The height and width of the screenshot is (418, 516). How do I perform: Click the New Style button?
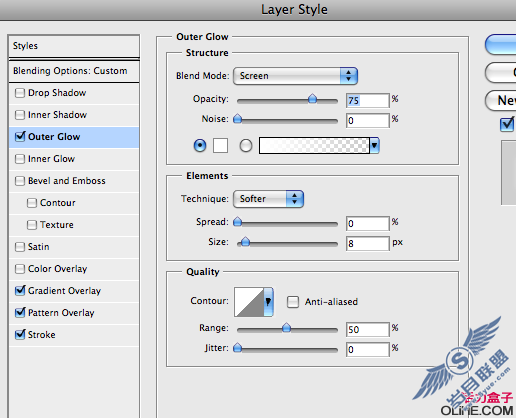(501, 100)
